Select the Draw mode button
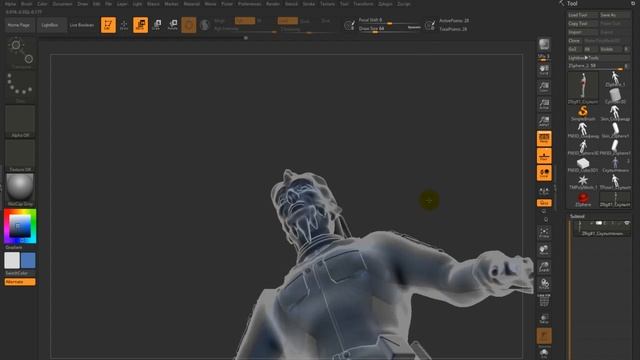Image resolution: width=640 pixels, height=360 pixels. 124,25
